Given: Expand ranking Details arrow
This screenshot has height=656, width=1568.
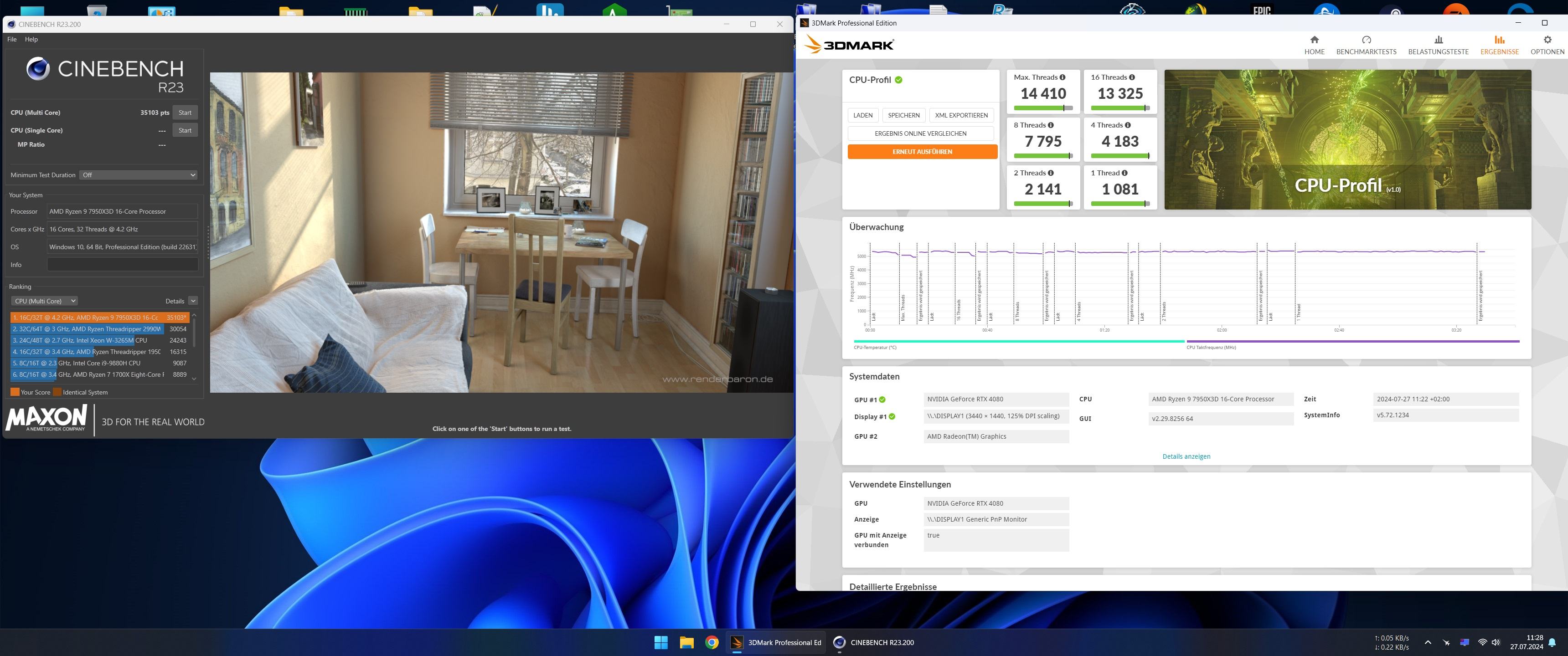Looking at the screenshot, I should (x=193, y=301).
